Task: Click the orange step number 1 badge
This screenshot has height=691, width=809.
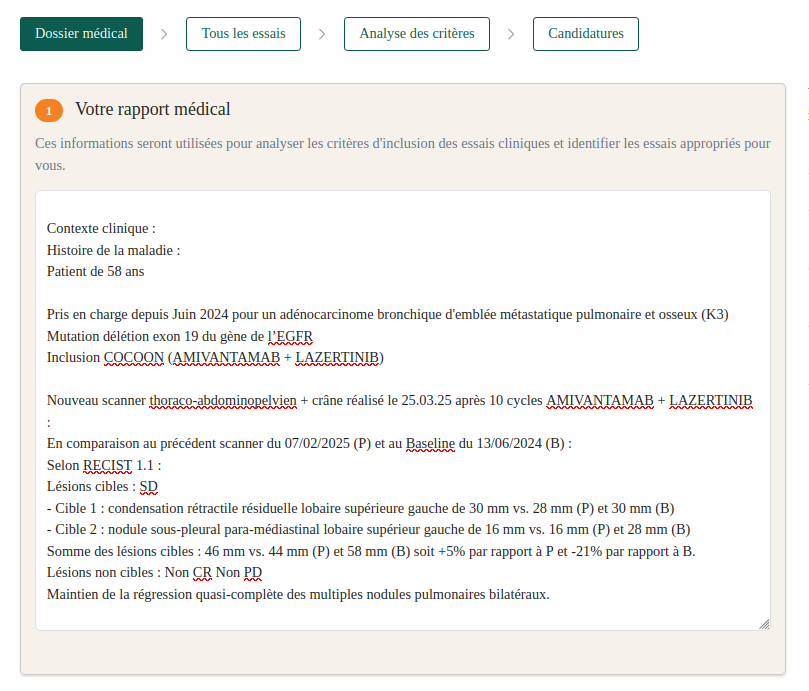Action: pyautogui.click(x=48, y=110)
